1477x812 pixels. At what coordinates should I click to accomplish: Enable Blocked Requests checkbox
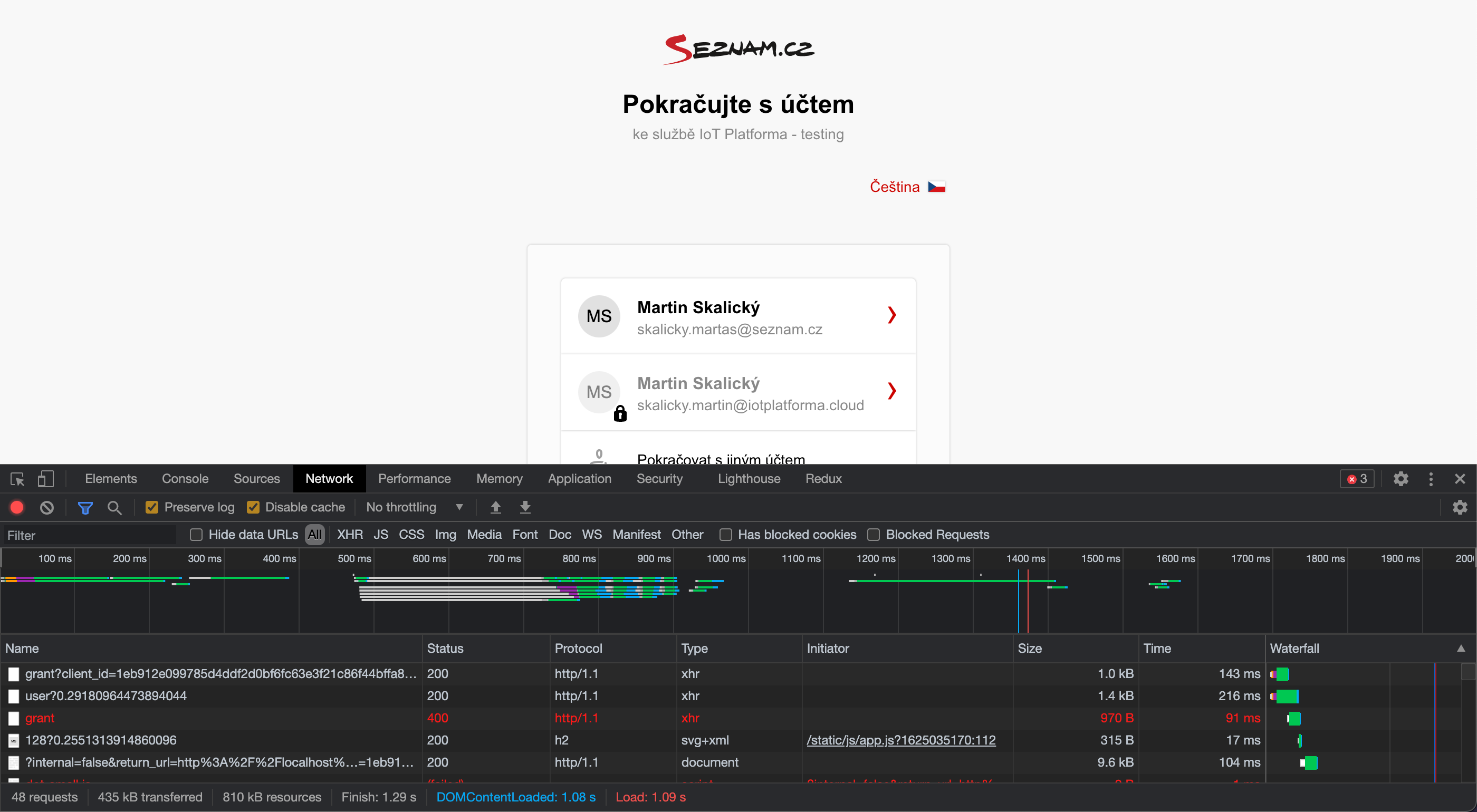(x=873, y=535)
